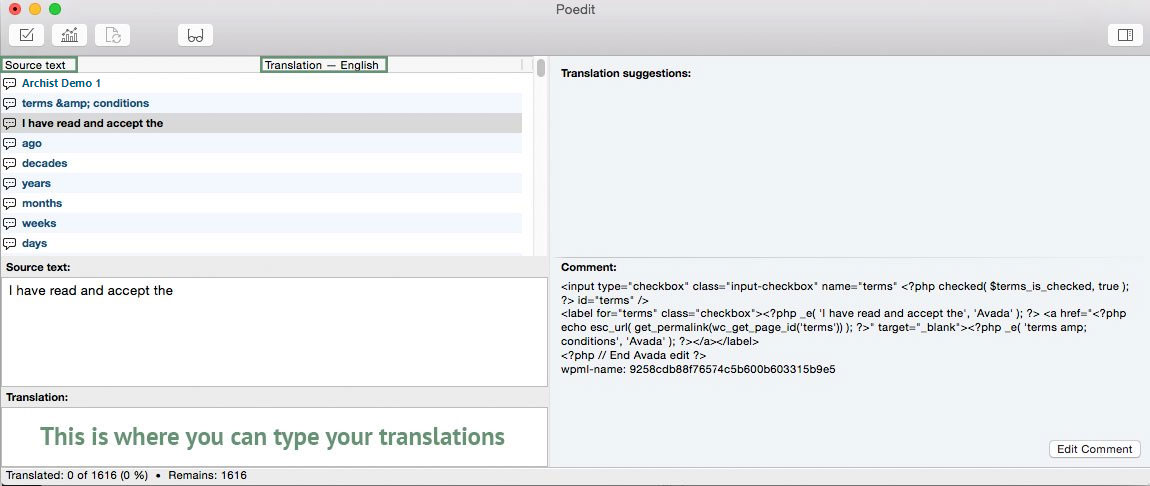Toggle the sidebar panel icon
The height and width of the screenshot is (486, 1150).
[x=1125, y=35]
